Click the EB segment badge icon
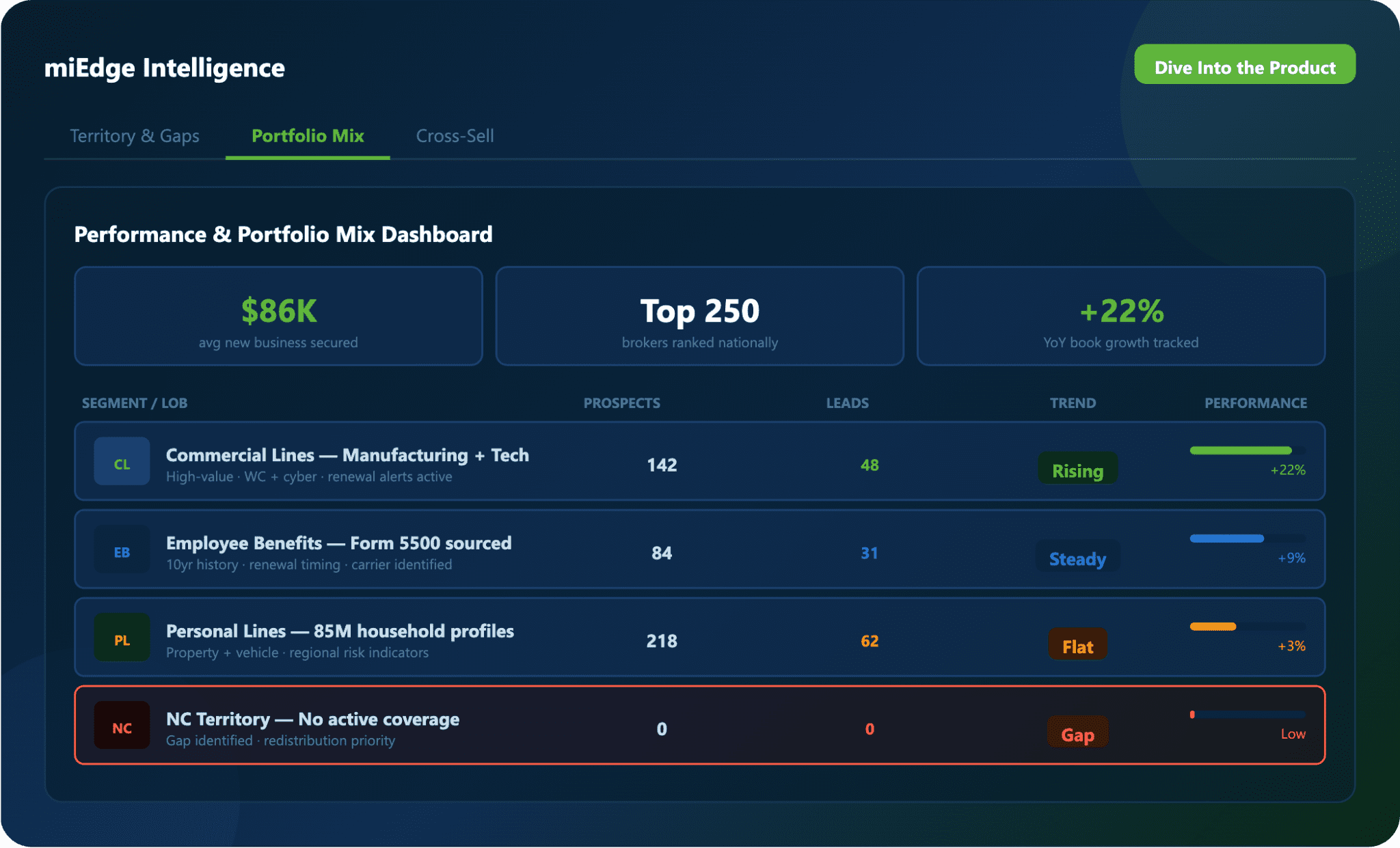 [122, 549]
